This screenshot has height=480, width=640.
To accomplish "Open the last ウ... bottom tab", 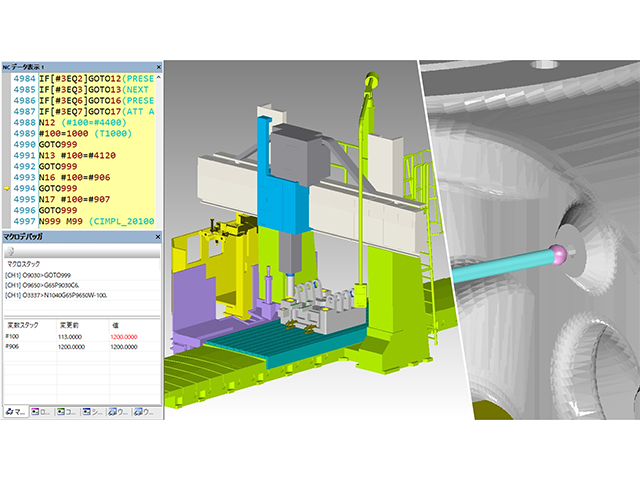I will click(144, 412).
